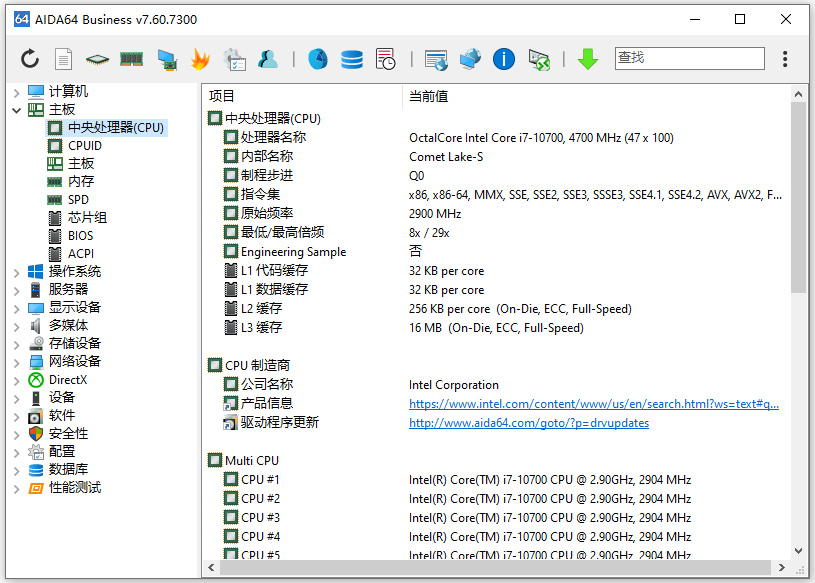This screenshot has height=583, width=815.
Task: Launch the flame stability test icon
Action: (200, 59)
